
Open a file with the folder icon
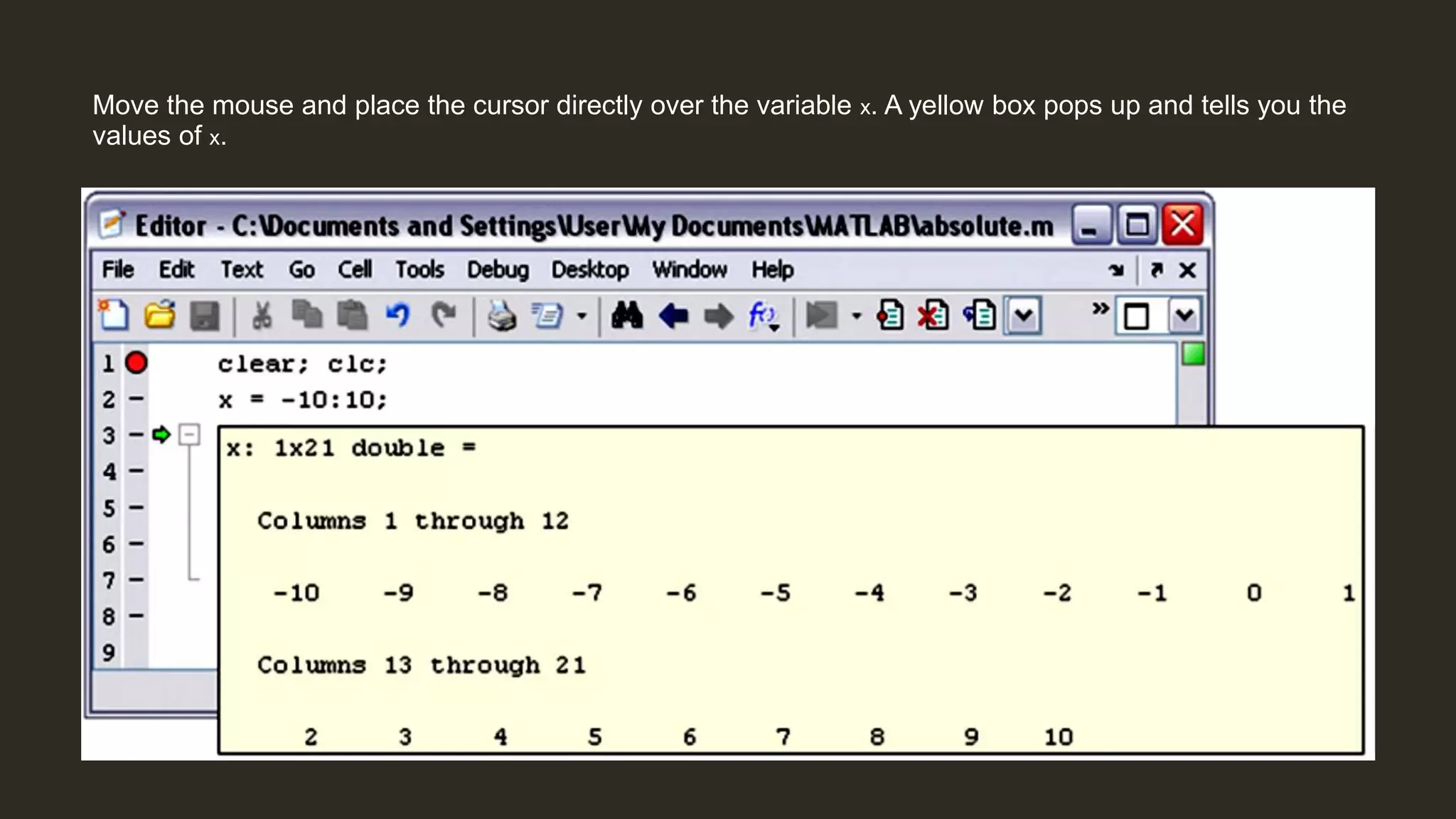[160, 315]
